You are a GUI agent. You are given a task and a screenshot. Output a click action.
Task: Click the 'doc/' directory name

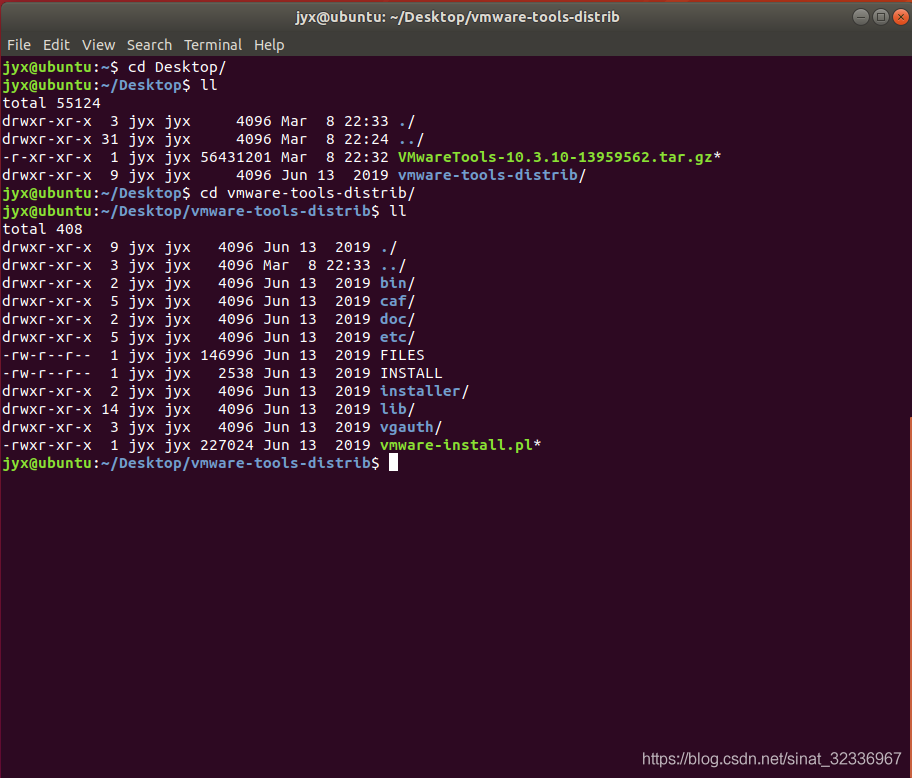(x=397, y=319)
